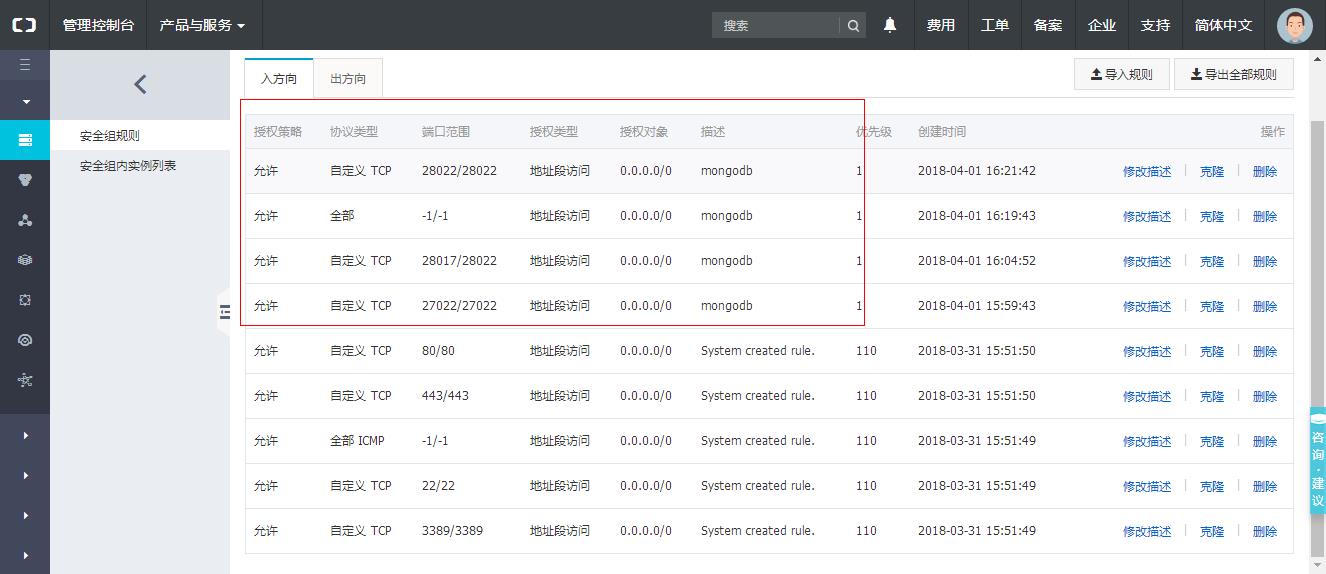Delete the 27022/27022 rule

click(x=1265, y=307)
